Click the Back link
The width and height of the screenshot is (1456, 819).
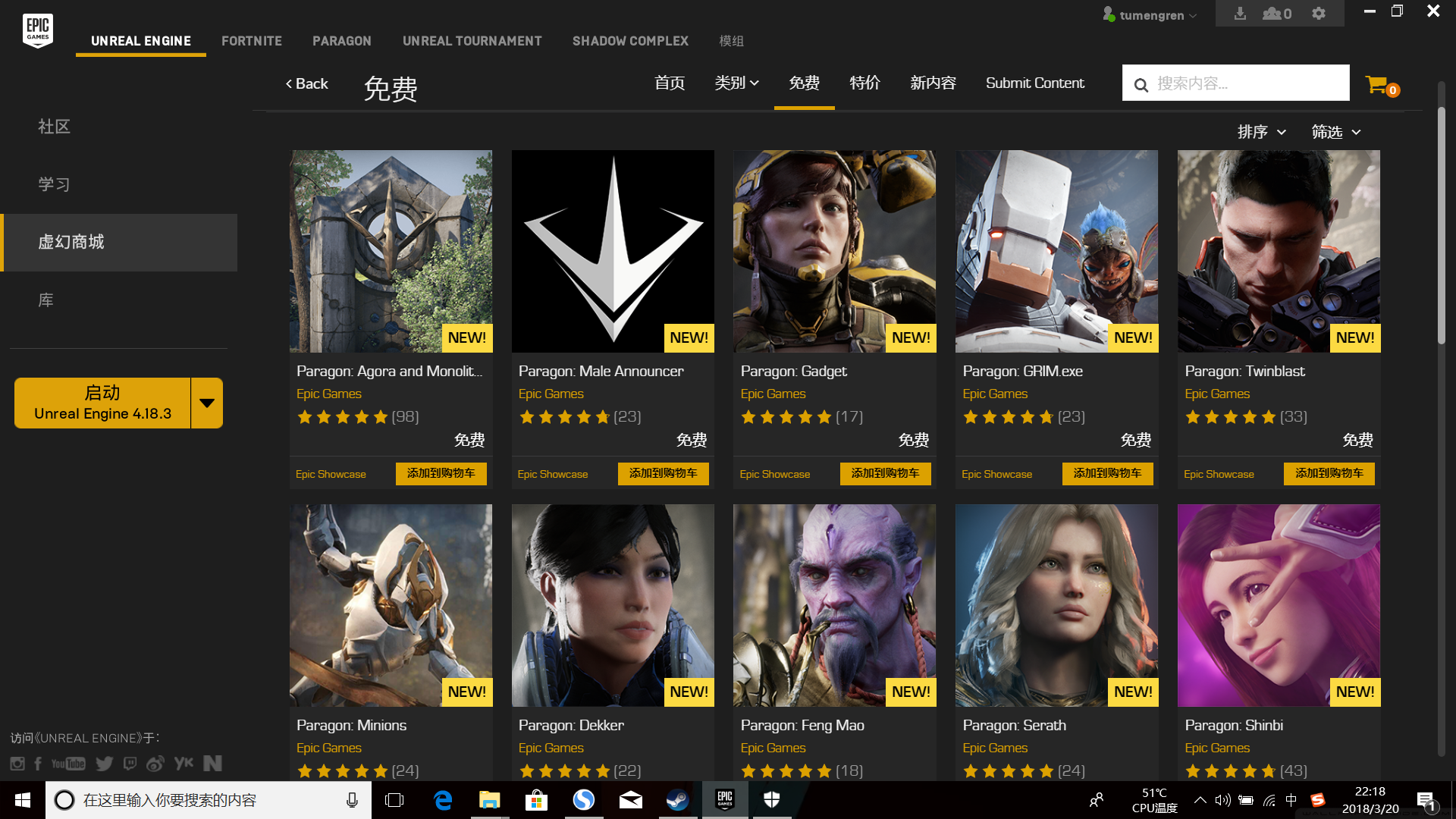(x=306, y=83)
